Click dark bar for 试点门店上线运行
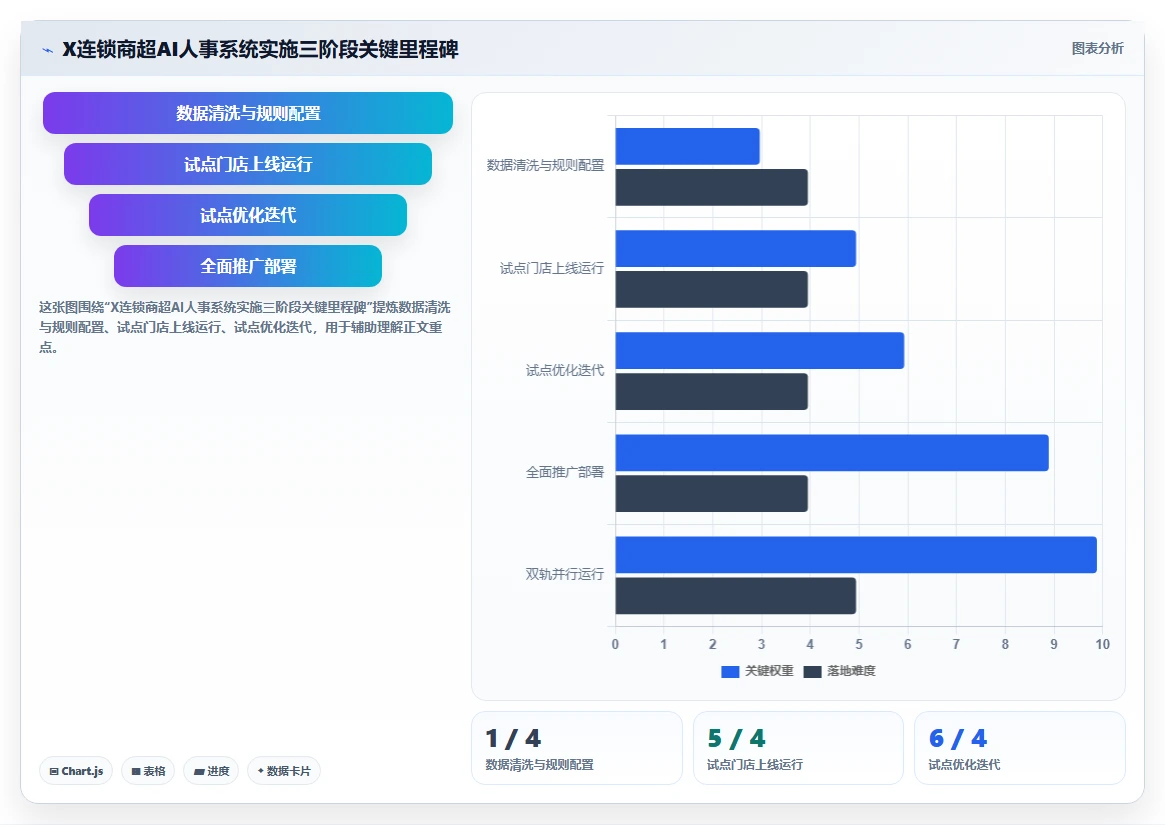Screen dimensions: 1165x825 (712, 289)
